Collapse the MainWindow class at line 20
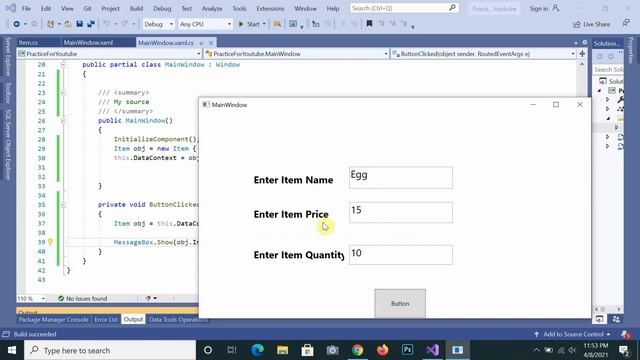The width and height of the screenshot is (640, 360). (63, 64)
